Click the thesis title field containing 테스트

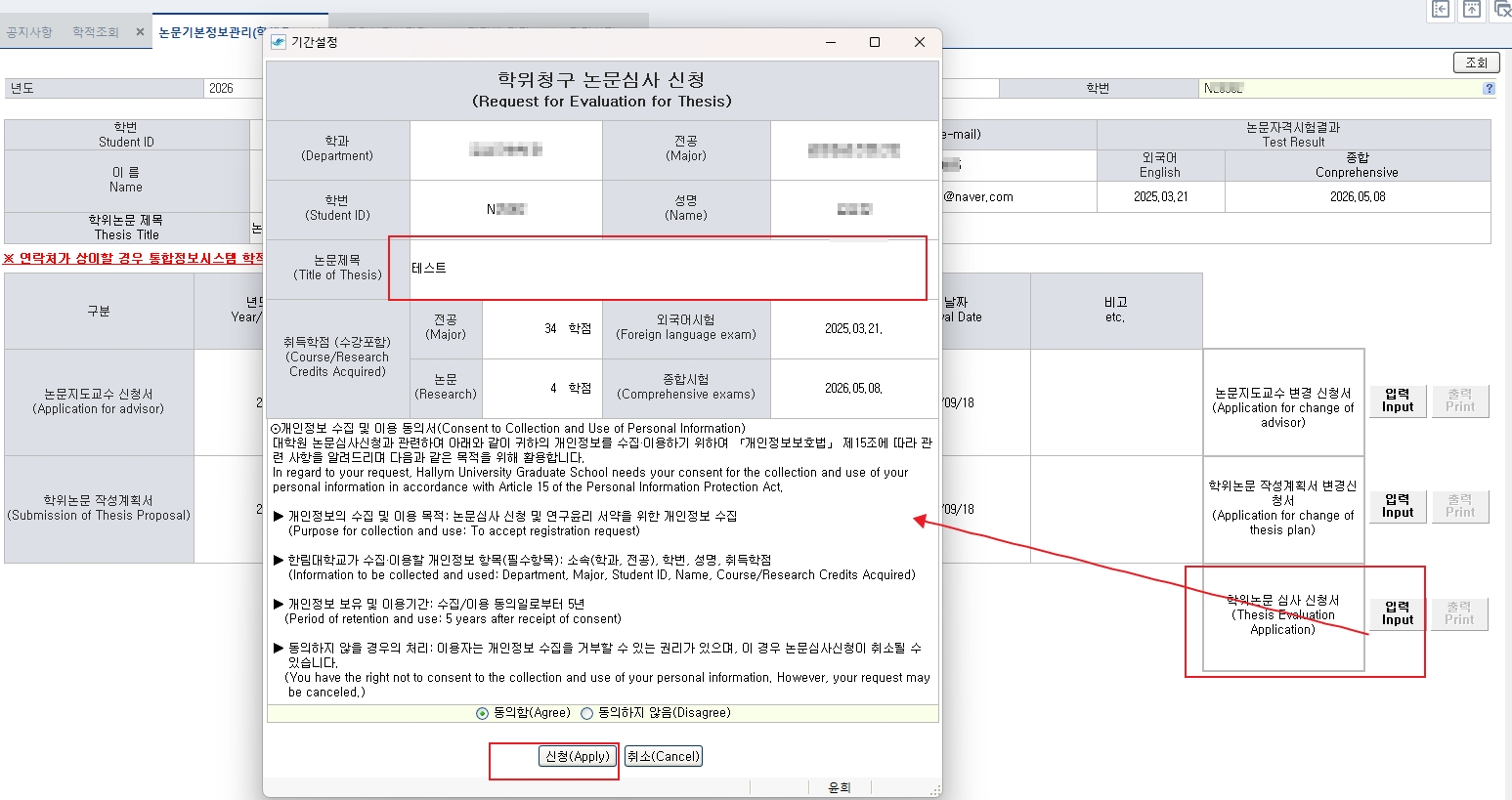(x=673, y=269)
